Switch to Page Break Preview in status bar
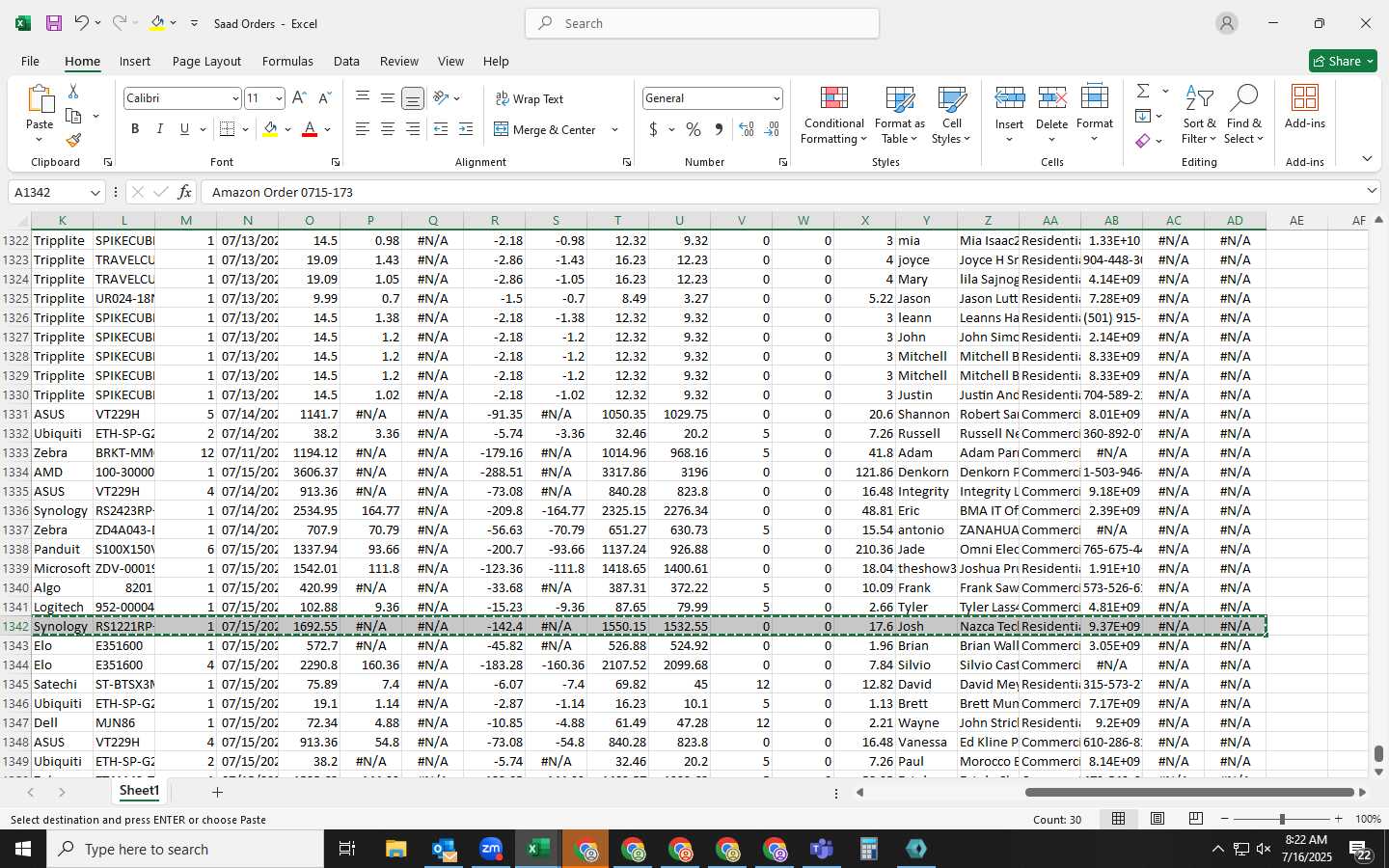The height and width of the screenshot is (868, 1389). pos(1196,819)
